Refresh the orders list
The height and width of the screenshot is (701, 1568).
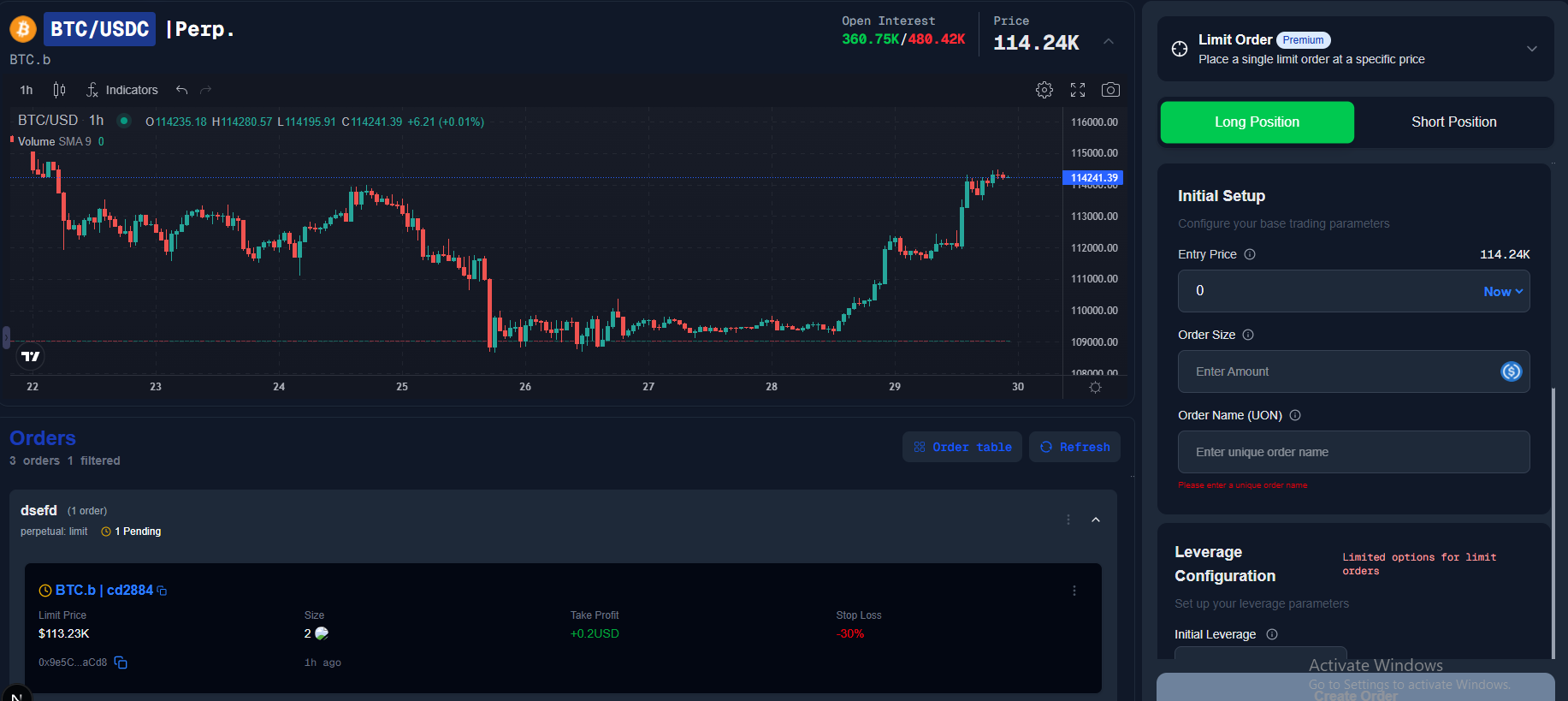[1074, 447]
